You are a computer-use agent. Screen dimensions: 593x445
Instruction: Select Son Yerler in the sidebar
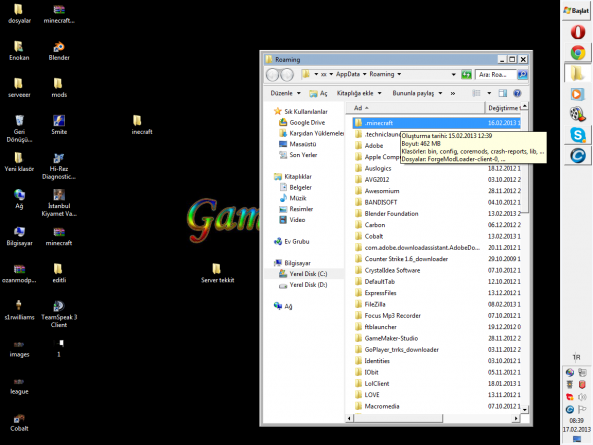click(x=298, y=155)
